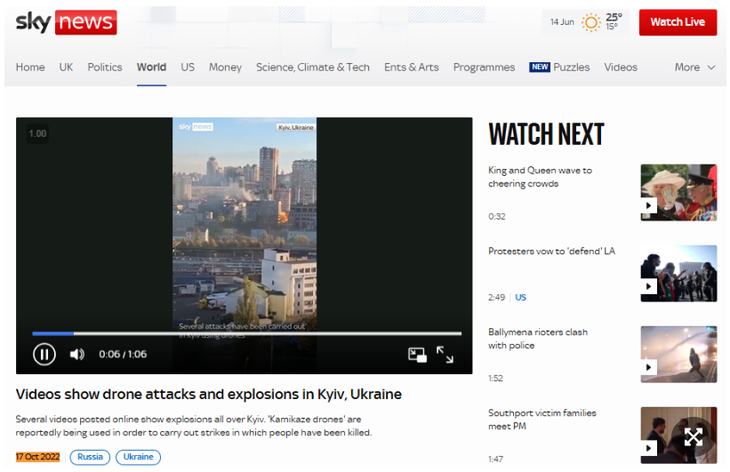
Task: Open Science, Climate & Tech section
Action: [312, 67]
